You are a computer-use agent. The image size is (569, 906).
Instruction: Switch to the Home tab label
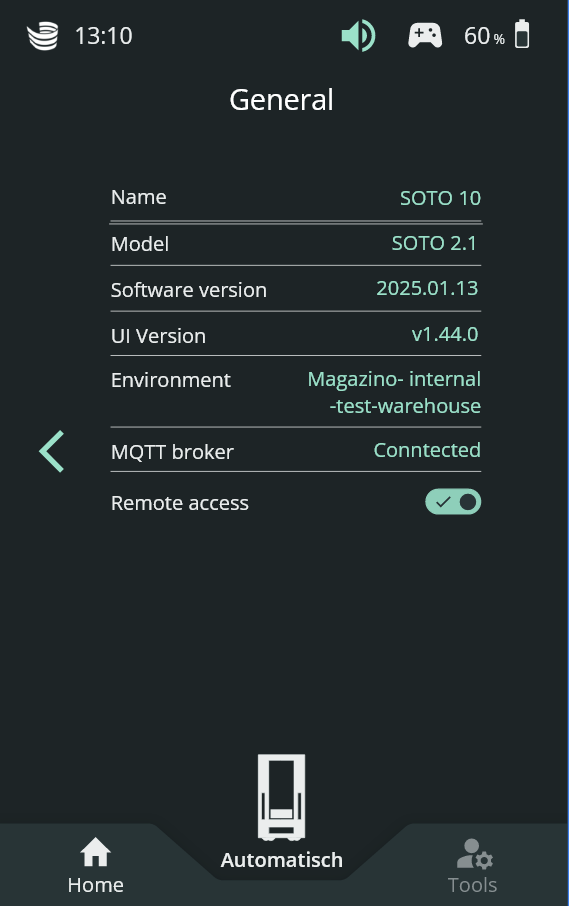(x=95, y=885)
